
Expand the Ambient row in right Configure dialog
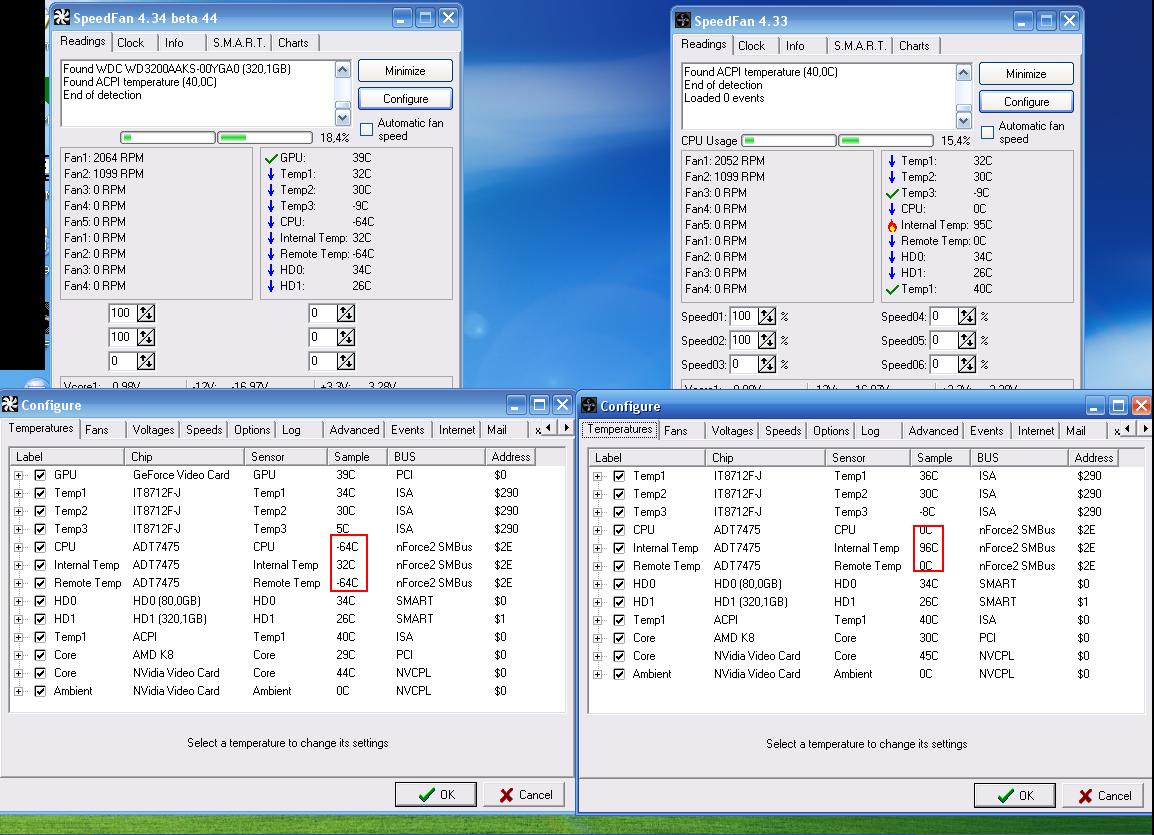tap(598, 674)
